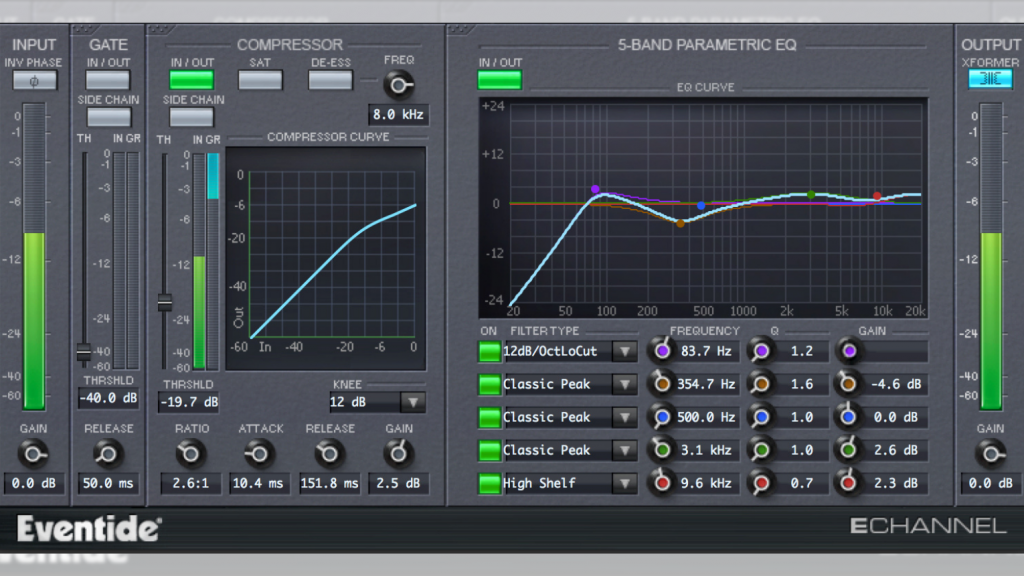Enable the Compressor De-Ess button
1024x576 pixels.
(330, 80)
